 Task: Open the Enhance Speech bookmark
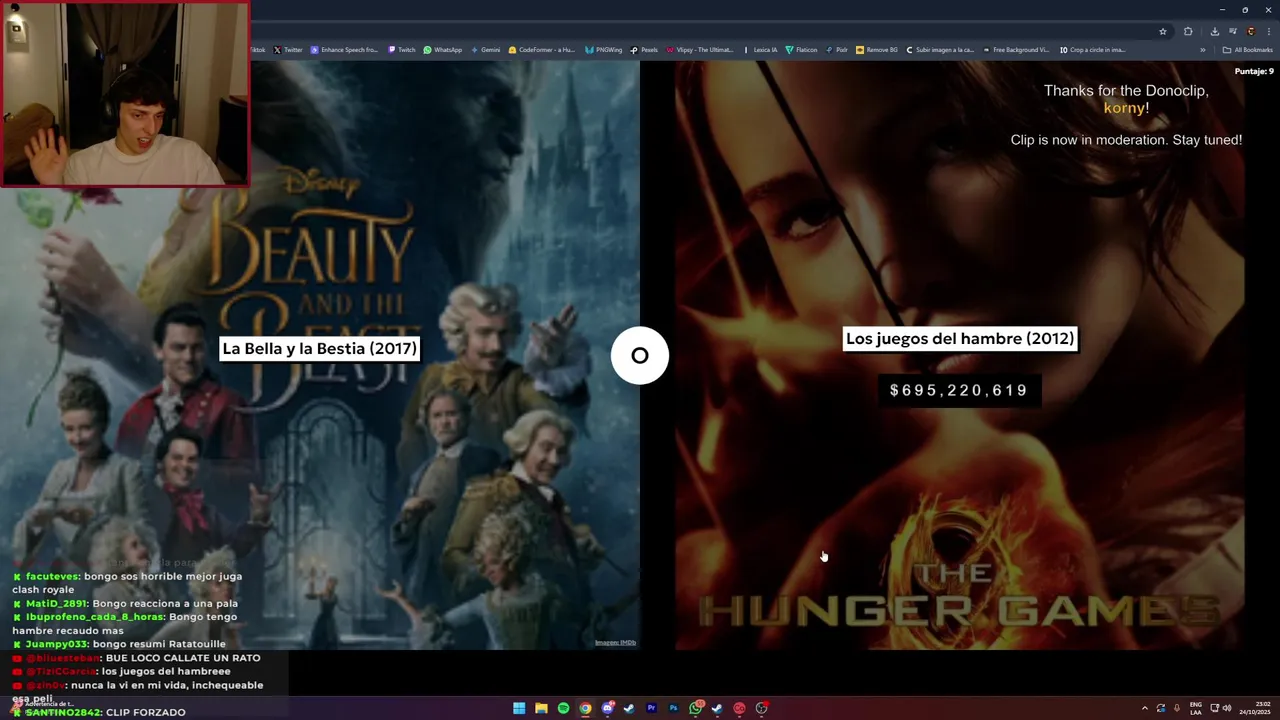[x=345, y=50]
